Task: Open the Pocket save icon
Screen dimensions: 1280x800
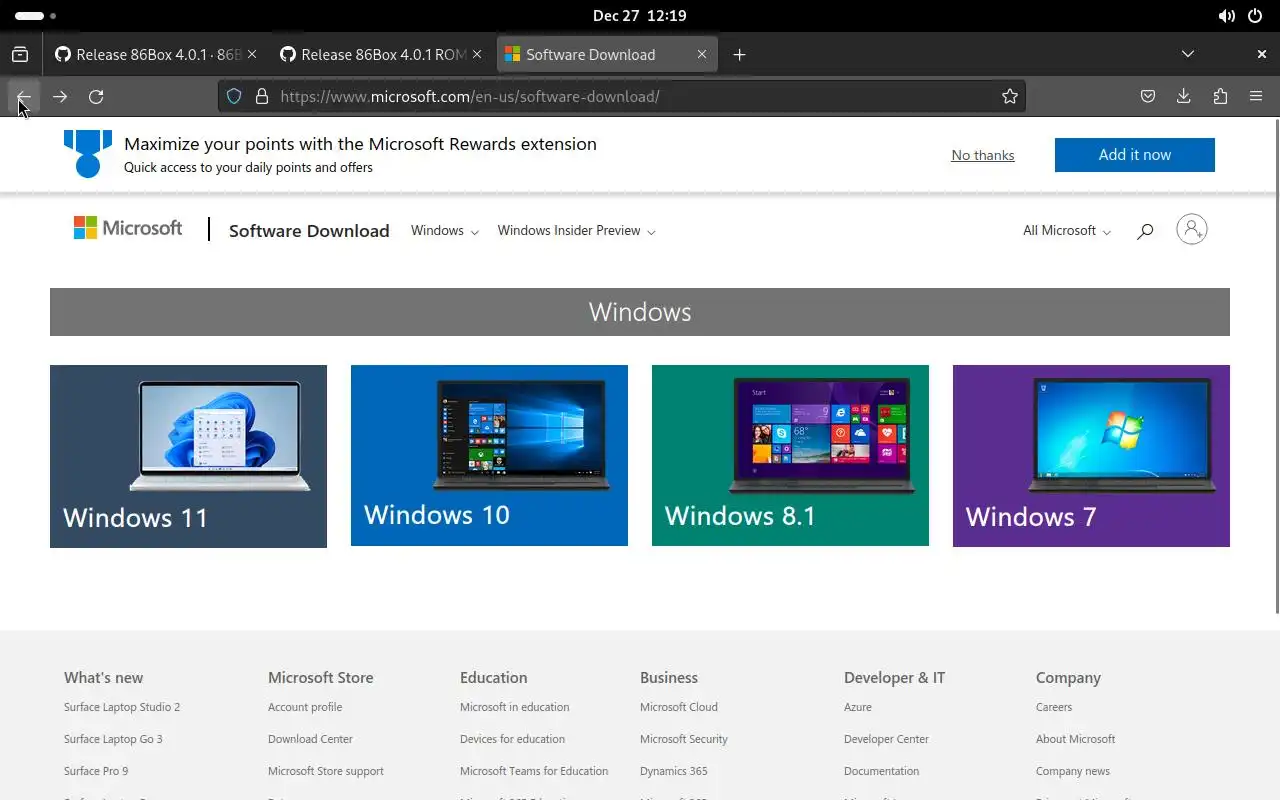Action: 1148,97
